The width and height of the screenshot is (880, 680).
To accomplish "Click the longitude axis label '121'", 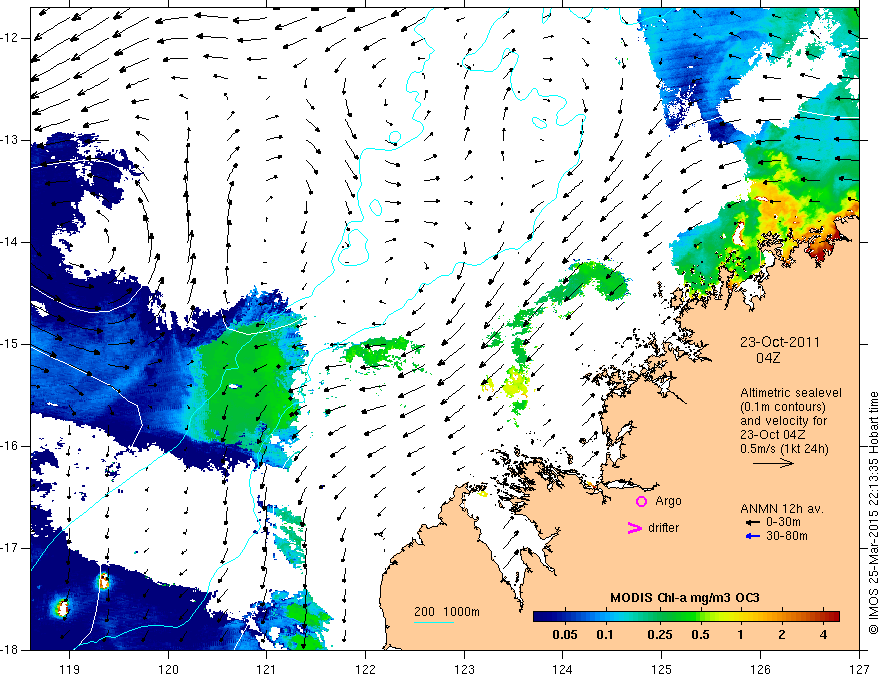I will tap(267, 669).
